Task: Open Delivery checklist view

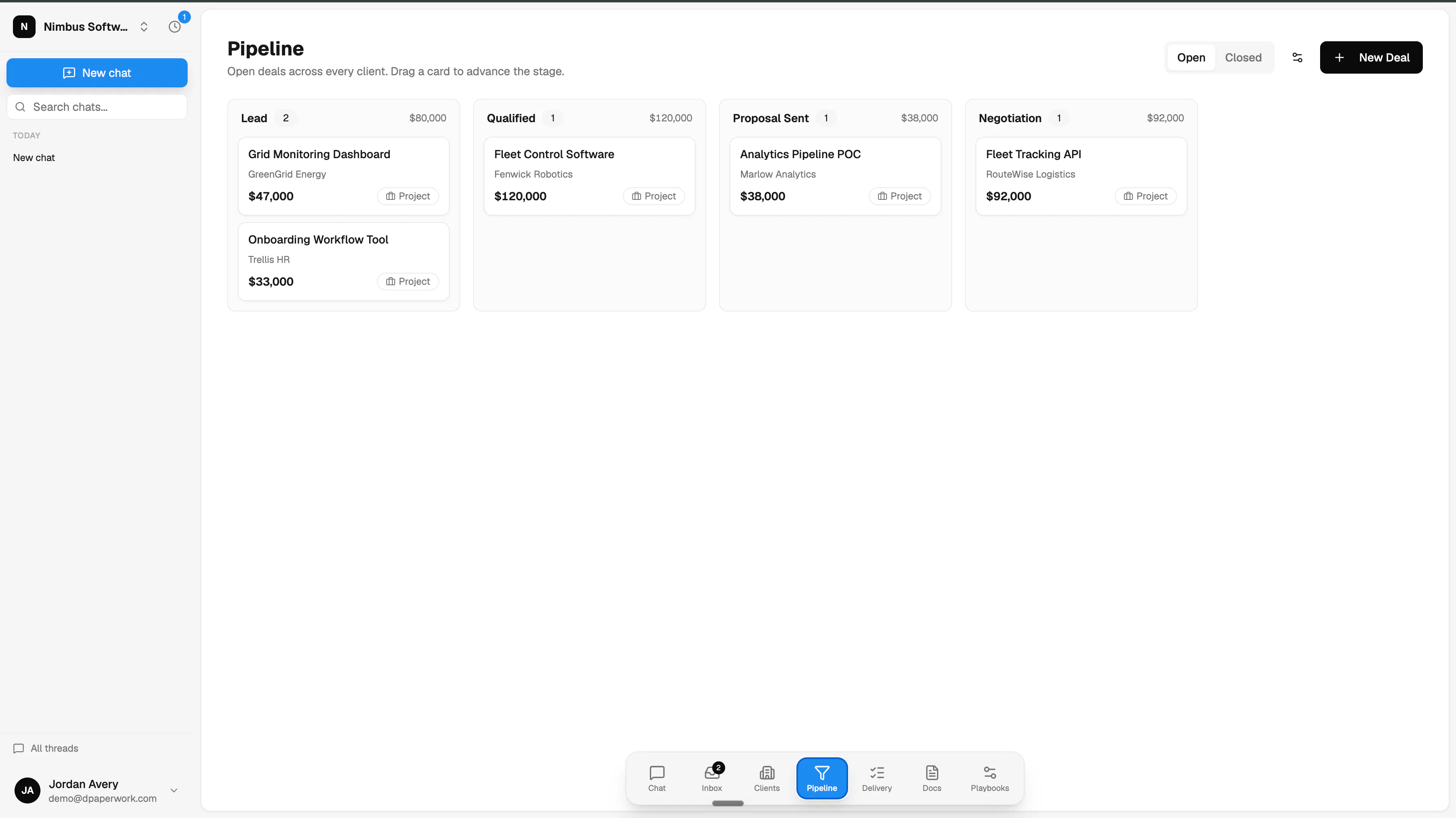Action: tap(877, 778)
